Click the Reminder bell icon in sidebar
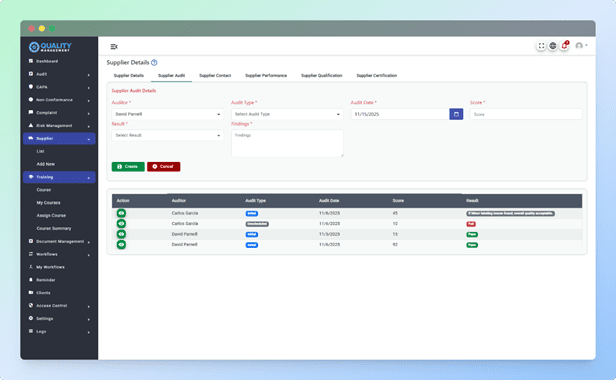 point(31,280)
